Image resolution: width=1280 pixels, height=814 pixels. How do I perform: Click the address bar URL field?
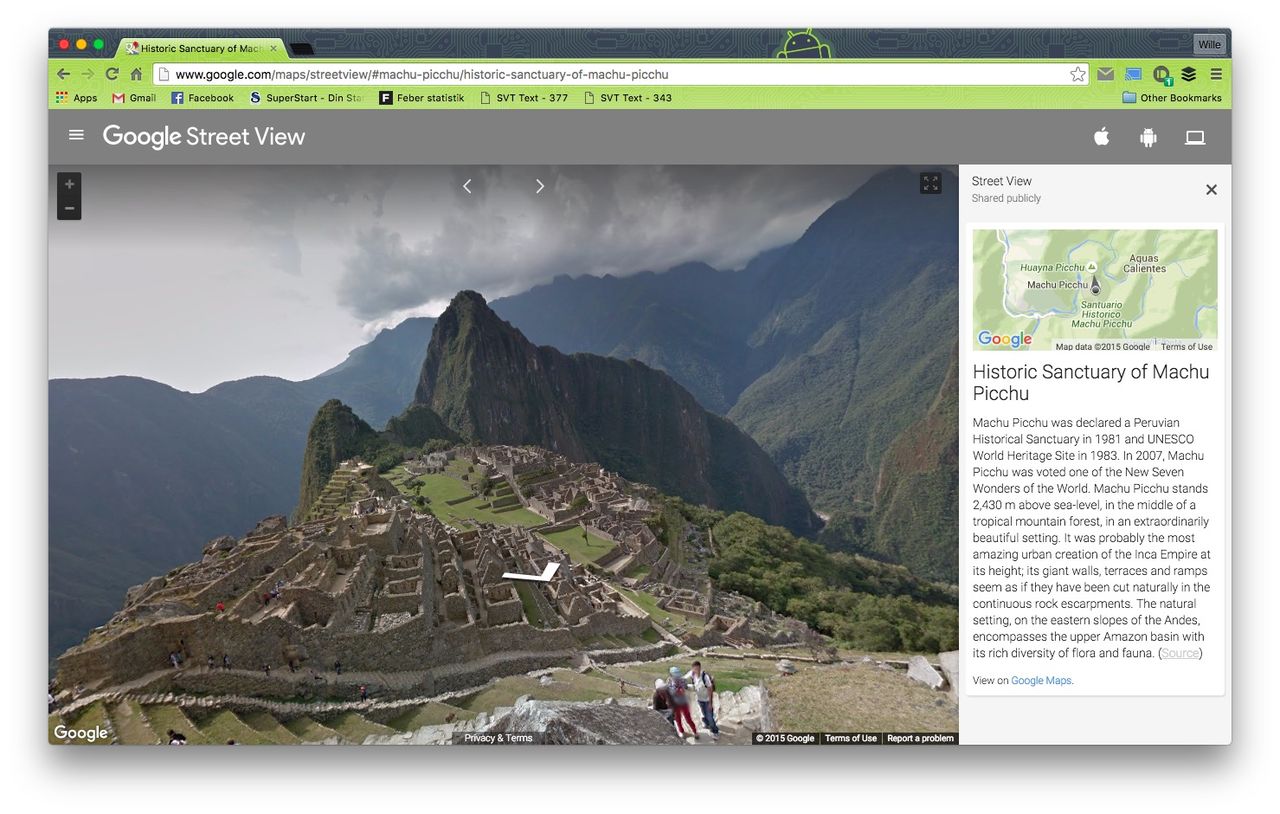pos(620,74)
